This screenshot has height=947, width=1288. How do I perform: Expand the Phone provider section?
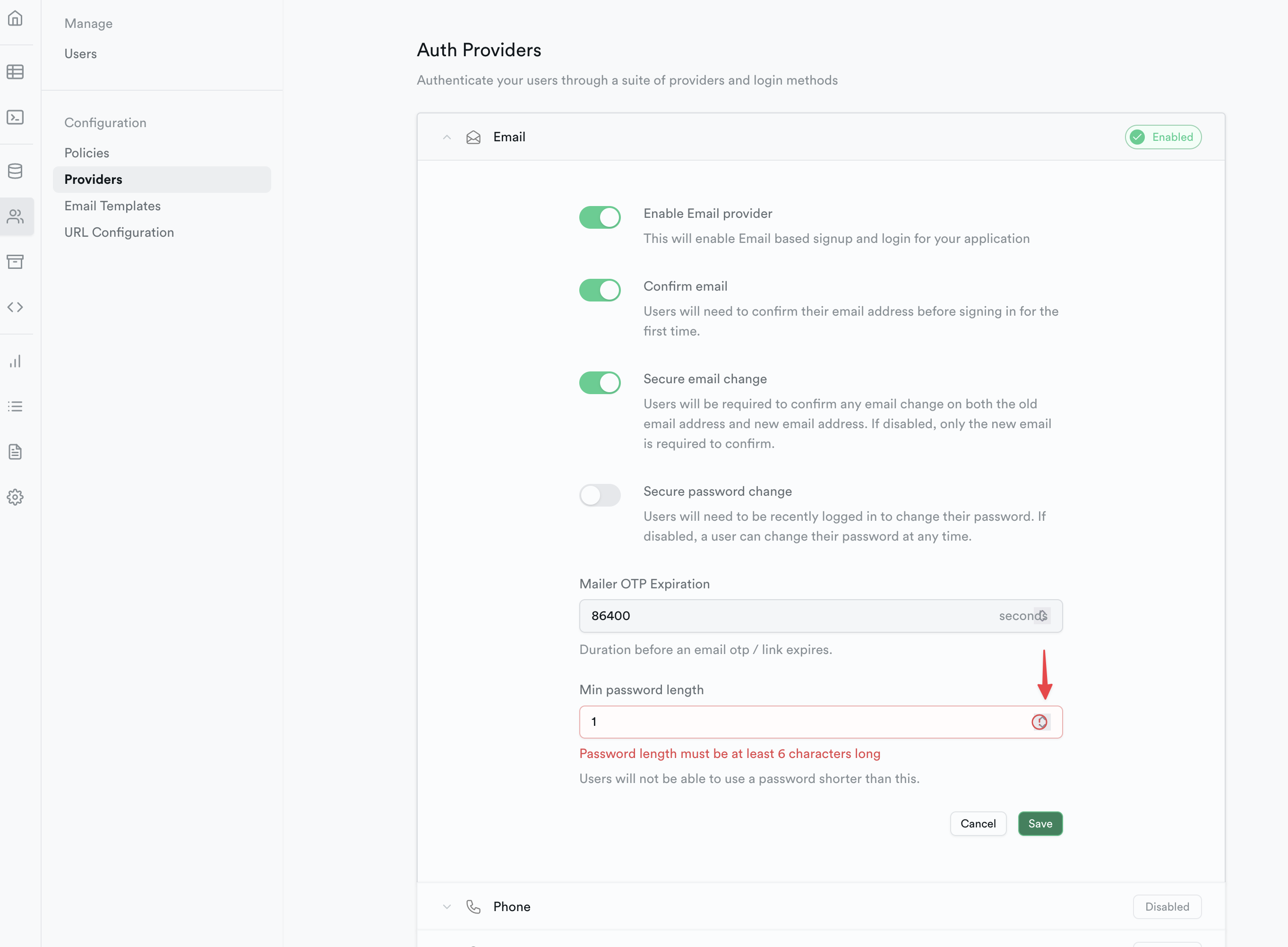pos(447,906)
